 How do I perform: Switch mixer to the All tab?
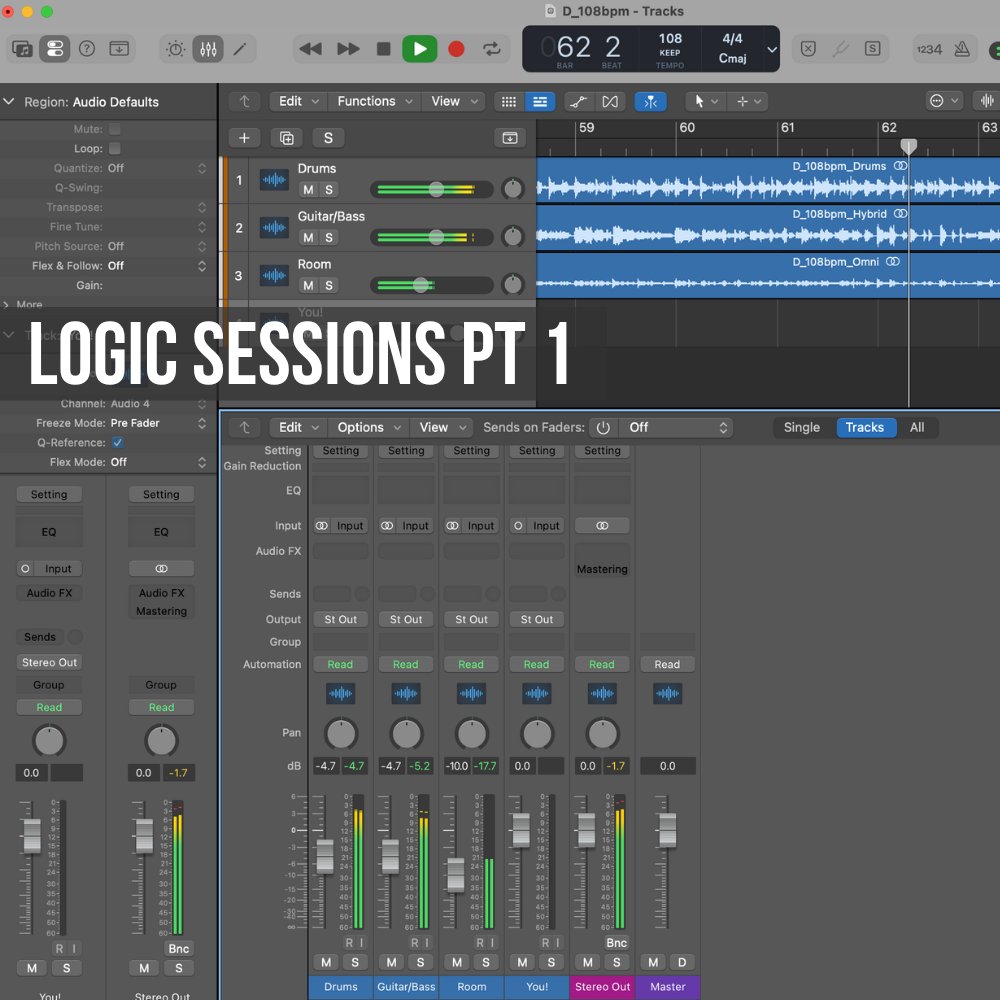tap(916, 427)
